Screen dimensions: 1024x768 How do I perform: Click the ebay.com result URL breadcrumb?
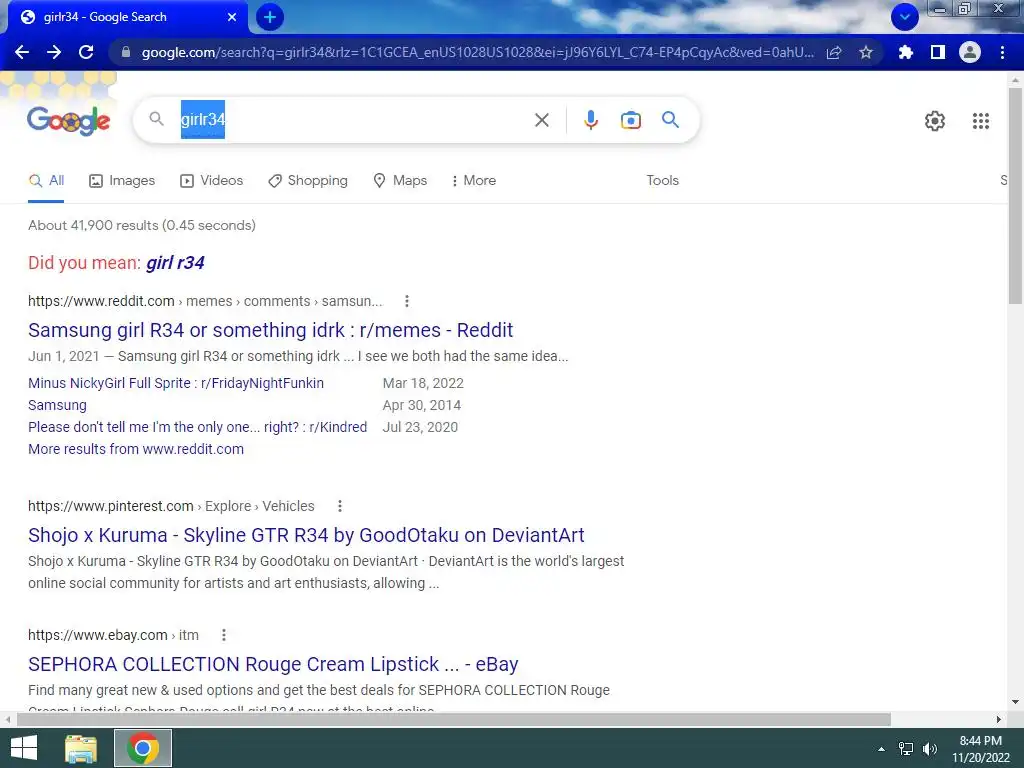(113, 635)
